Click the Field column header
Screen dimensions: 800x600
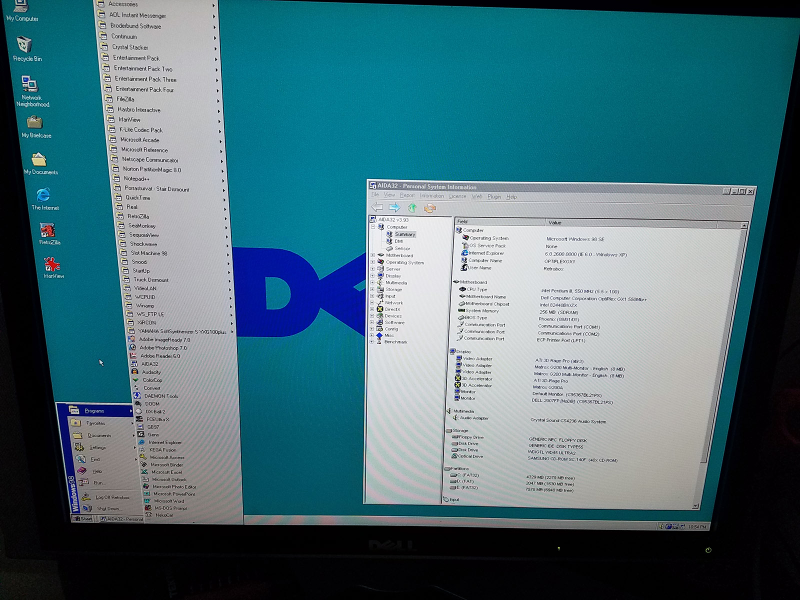click(x=499, y=221)
